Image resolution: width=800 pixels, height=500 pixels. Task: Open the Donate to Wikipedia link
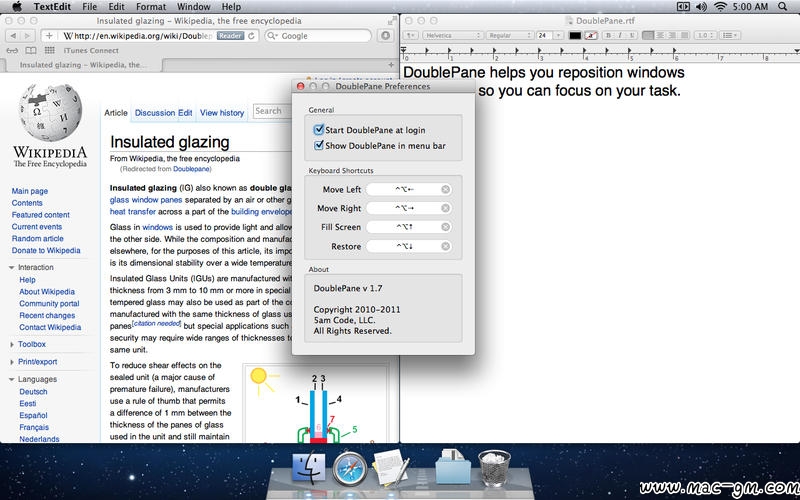46,251
